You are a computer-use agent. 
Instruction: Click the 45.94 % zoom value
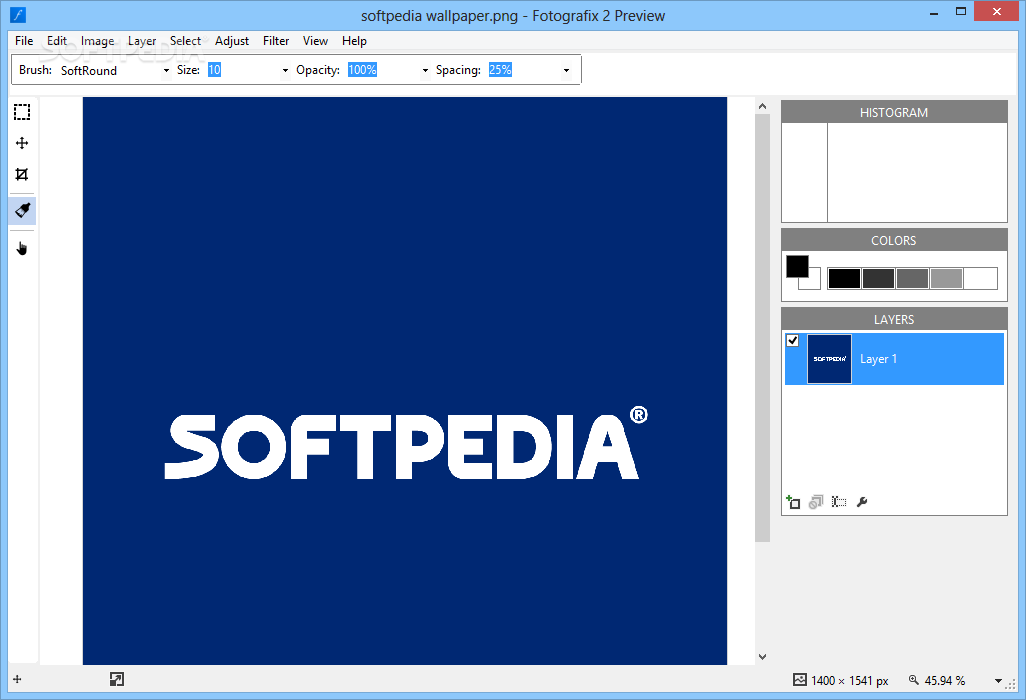pyautogui.click(x=945, y=680)
